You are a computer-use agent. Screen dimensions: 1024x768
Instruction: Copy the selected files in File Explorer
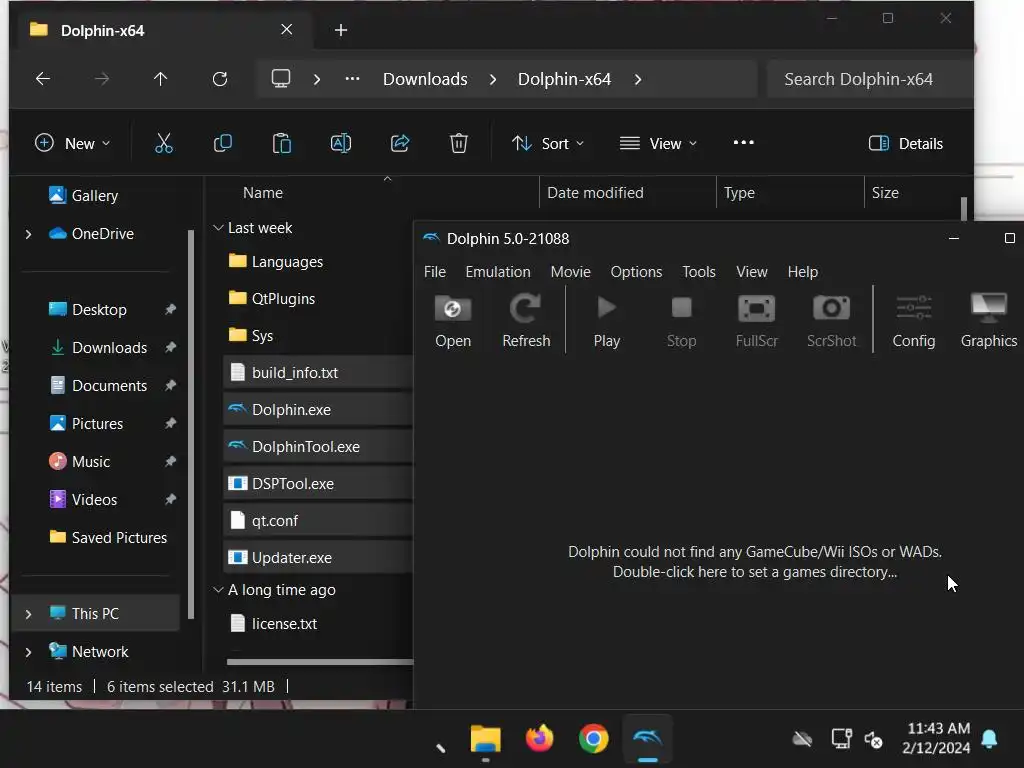click(223, 143)
